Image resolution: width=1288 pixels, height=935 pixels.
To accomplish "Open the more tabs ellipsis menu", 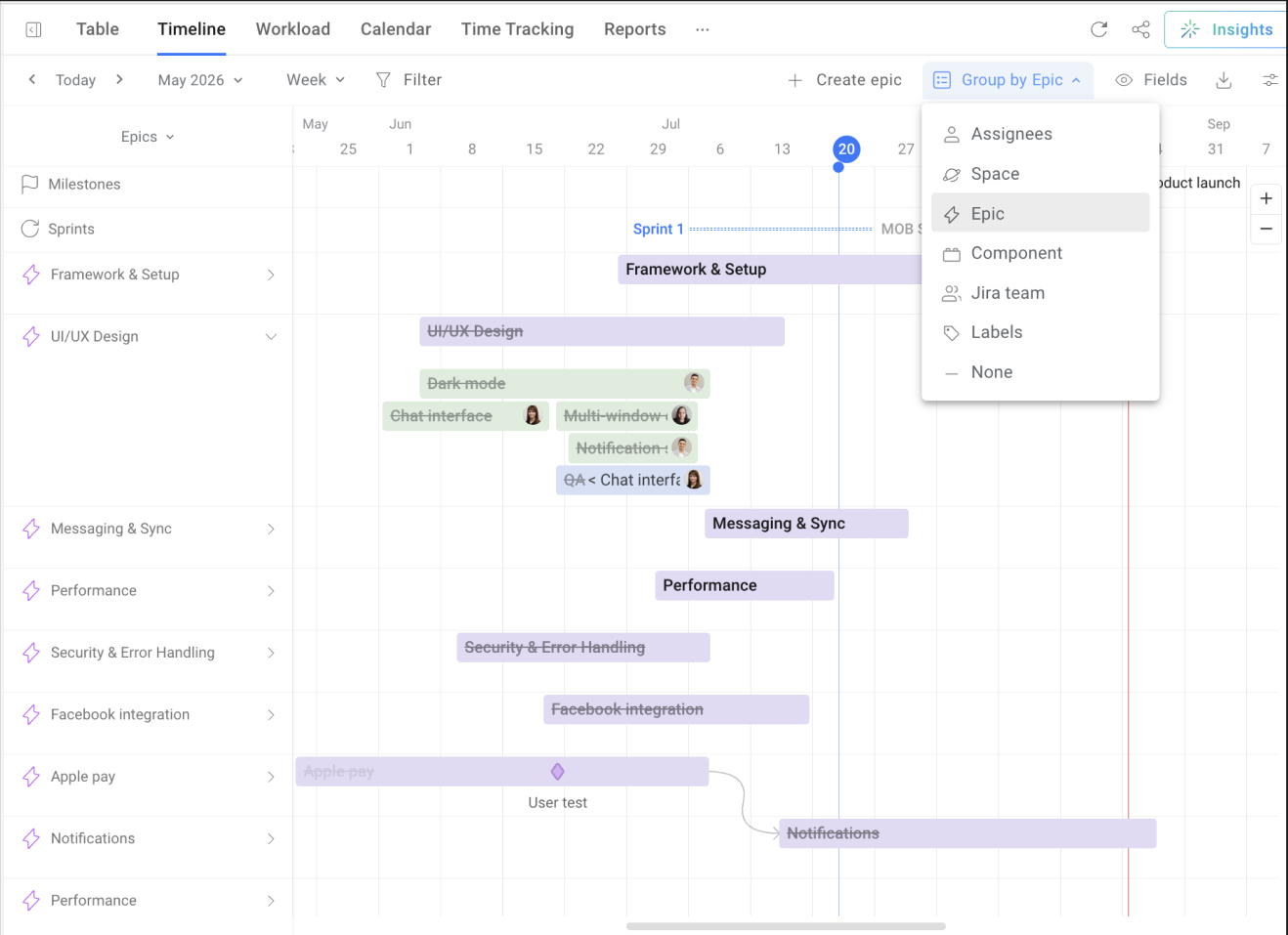I will point(703,29).
